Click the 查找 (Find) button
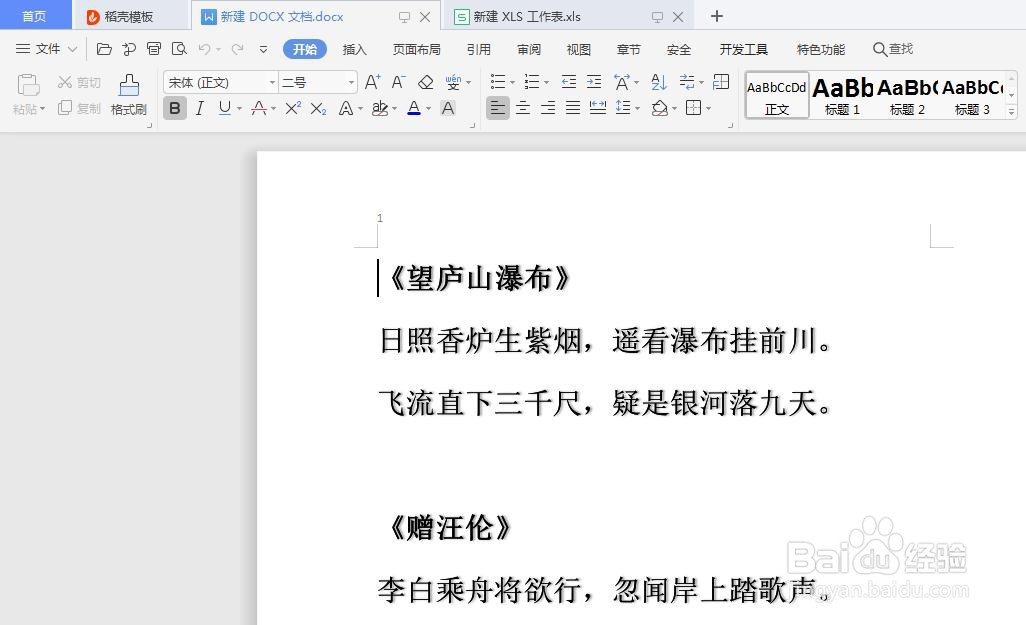Viewport: 1026px width, 625px height. click(892, 48)
